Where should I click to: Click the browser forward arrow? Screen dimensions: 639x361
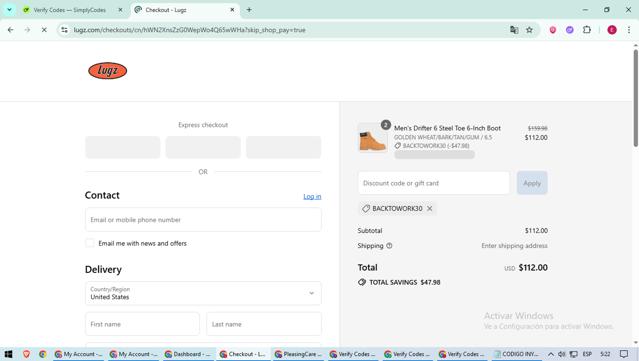tap(27, 30)
